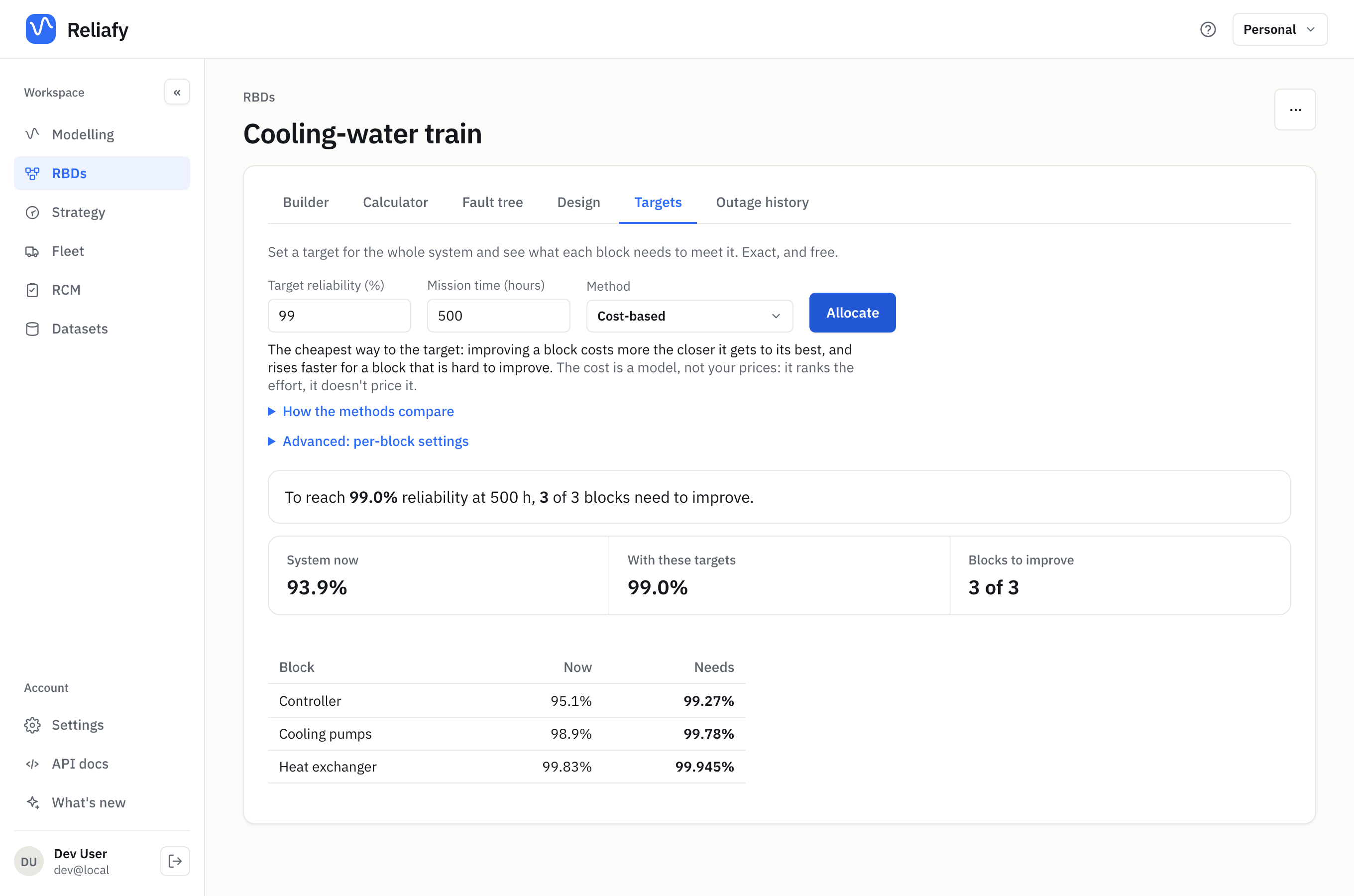This screenshot has width=1354, height=896.
Task: Open the Cost-based Method dropdown
Action: coord(689,316)
